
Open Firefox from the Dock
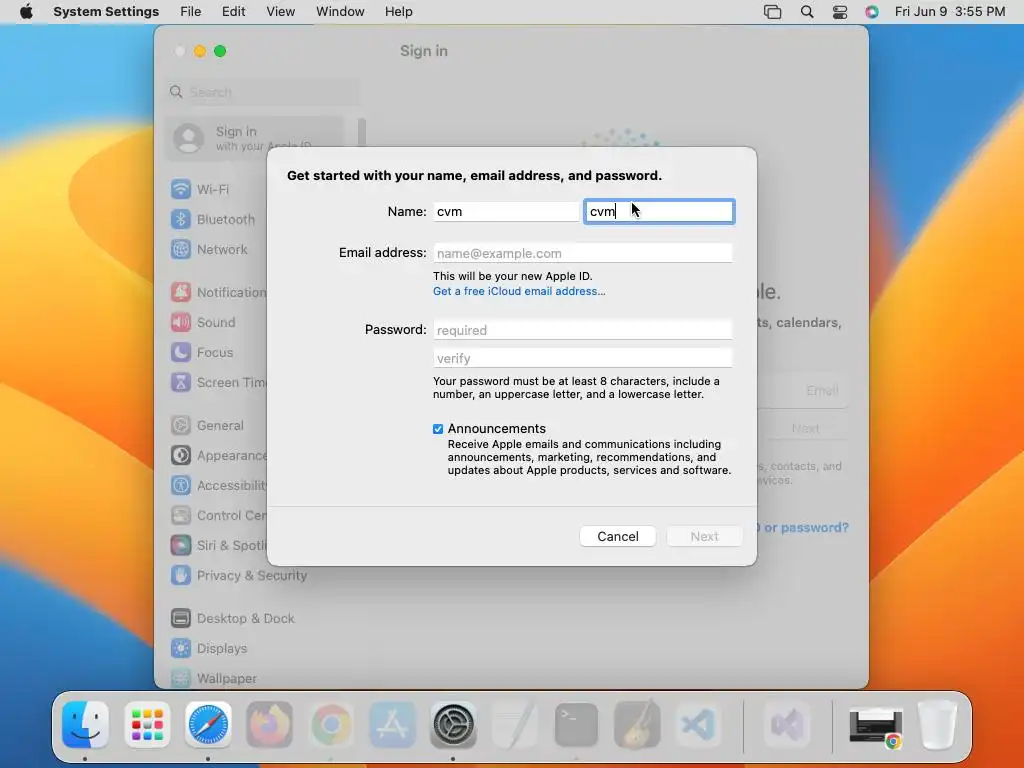(x=270, y=725)
